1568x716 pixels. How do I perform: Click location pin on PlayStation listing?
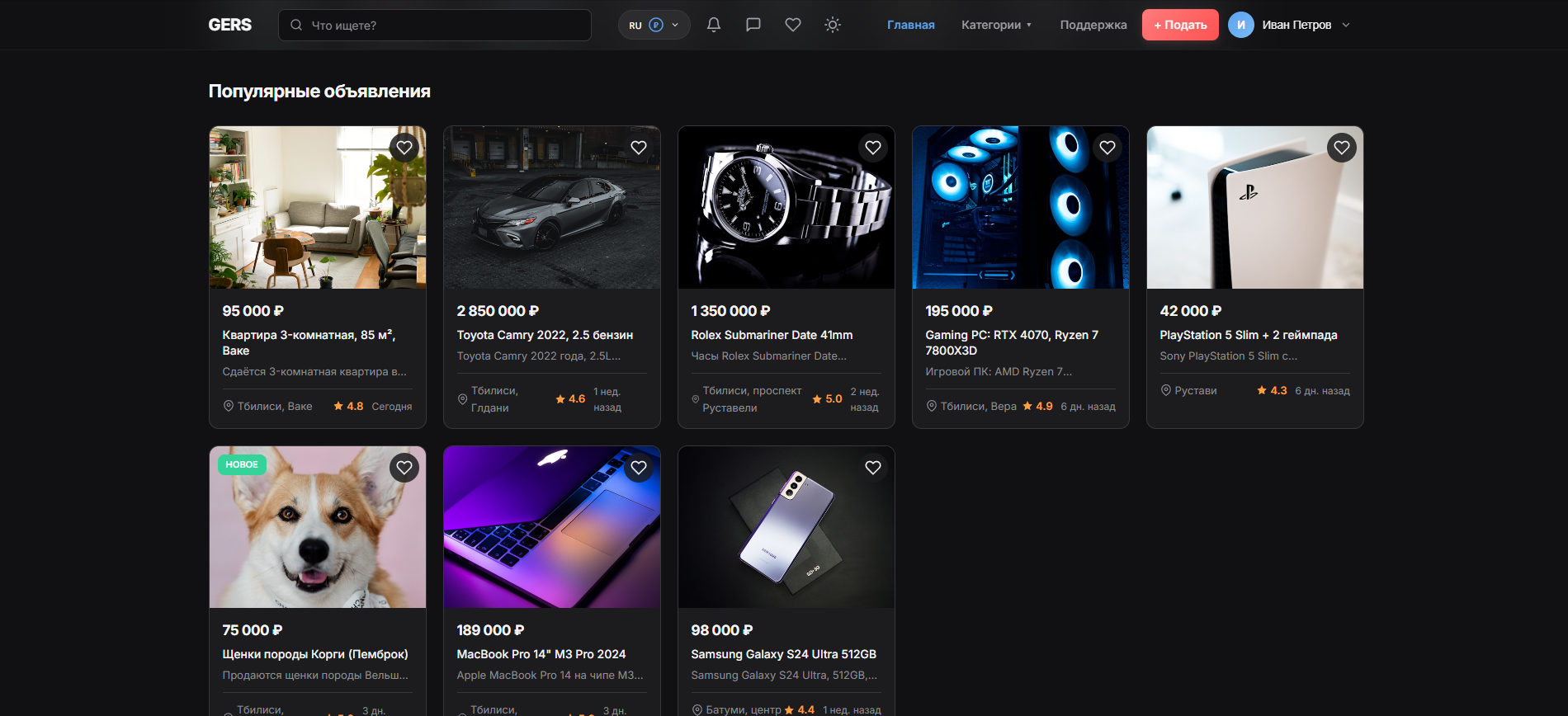[1166, 390]
